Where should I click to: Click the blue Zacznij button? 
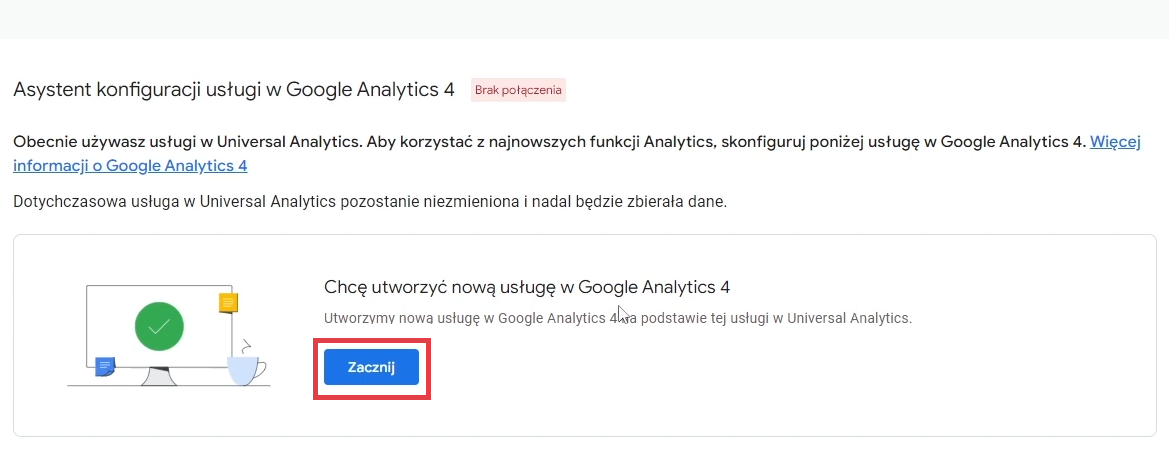click(371, 368)
